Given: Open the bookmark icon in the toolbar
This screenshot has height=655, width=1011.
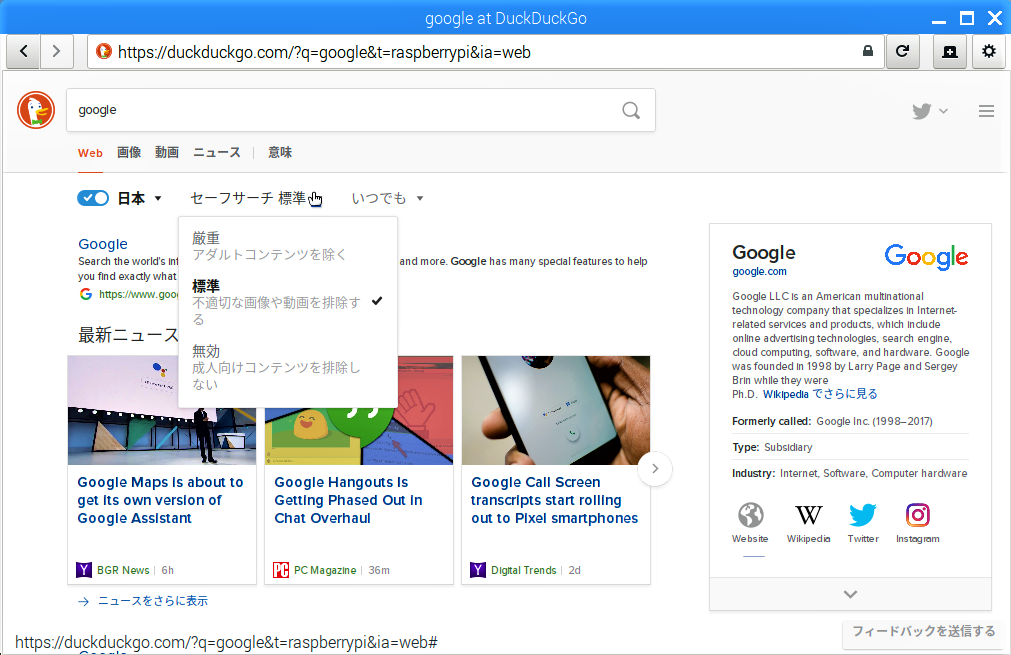Looking at the screenshot, I should (950, 52).
